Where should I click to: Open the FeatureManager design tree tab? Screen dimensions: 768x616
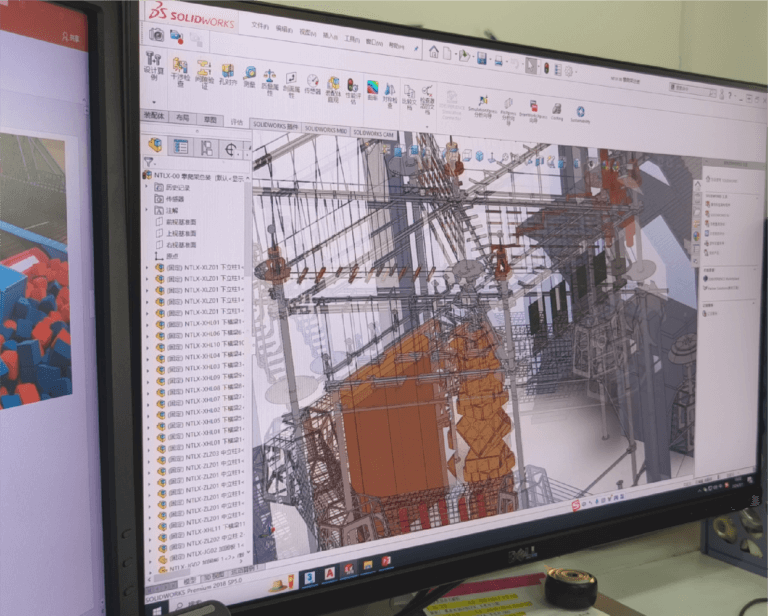pos(156,145)
